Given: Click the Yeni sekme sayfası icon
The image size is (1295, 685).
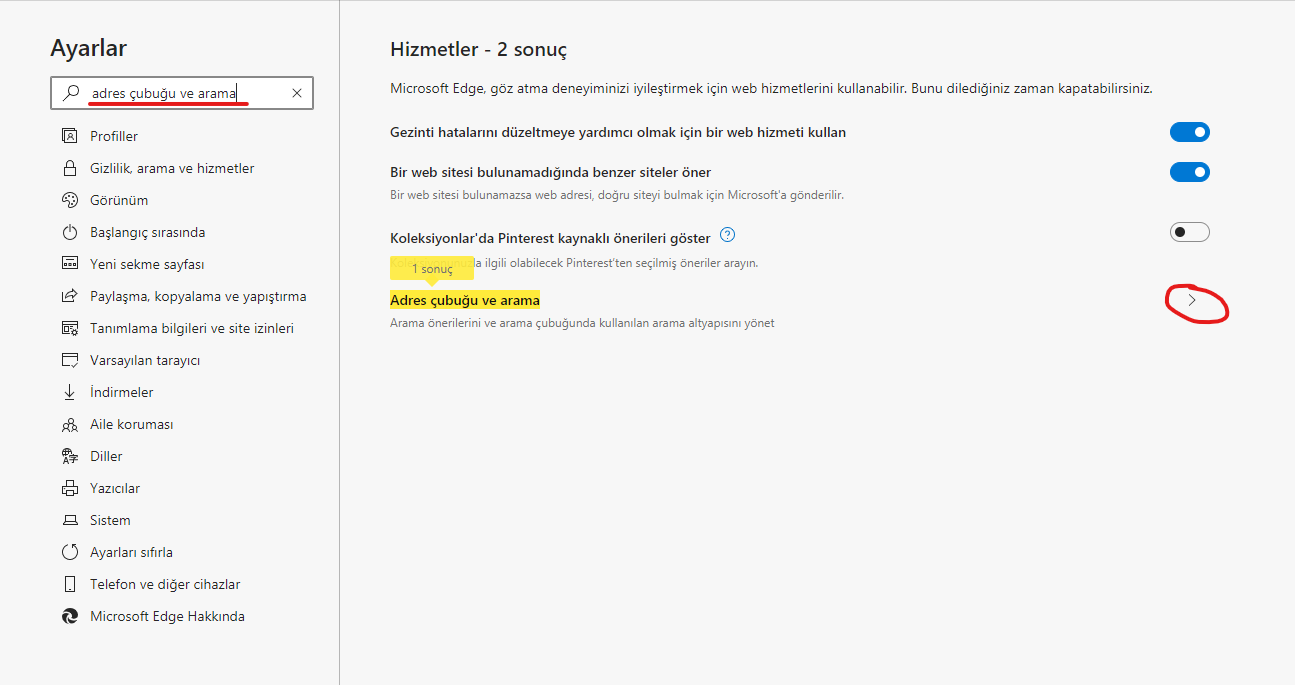Looking at the screenshot, I should click(x=70, y=264).
